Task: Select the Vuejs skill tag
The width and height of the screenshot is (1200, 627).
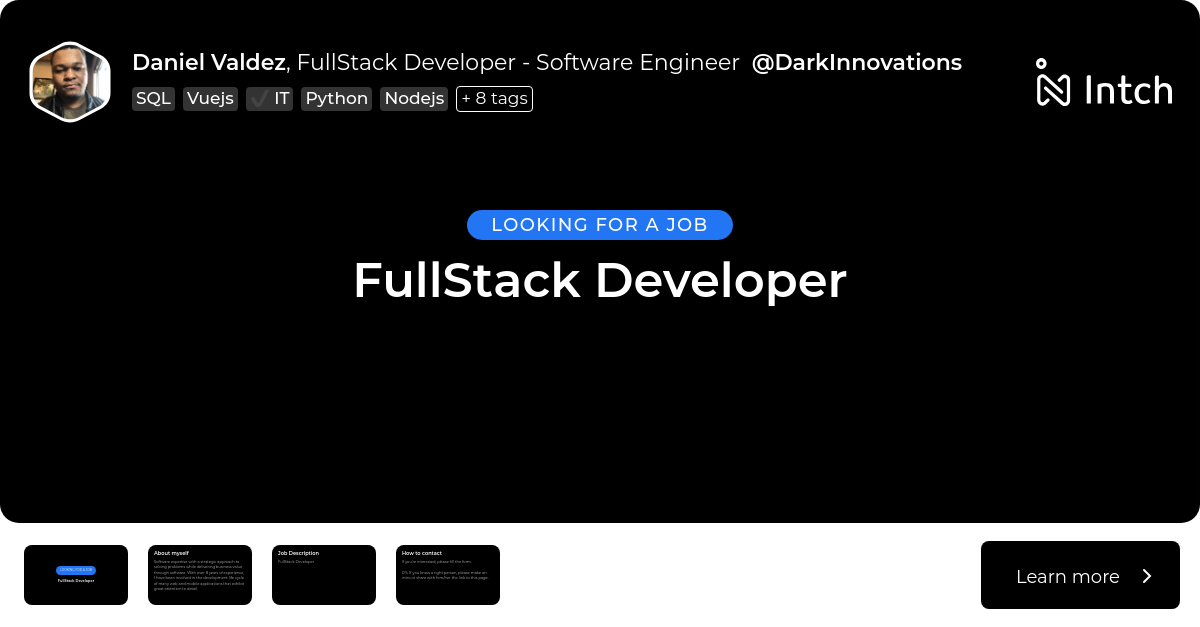Action: tap(210, 98)
